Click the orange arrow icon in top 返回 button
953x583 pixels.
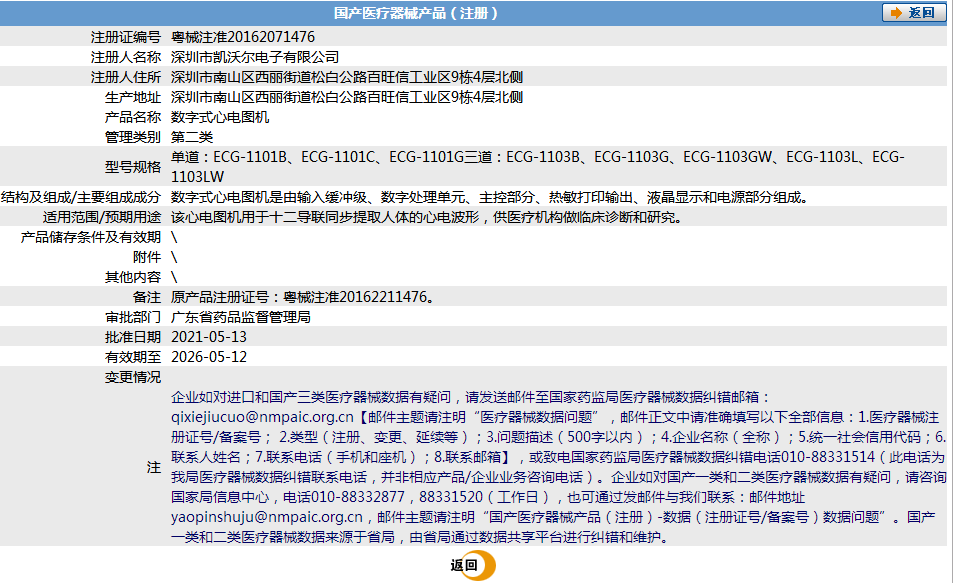pyautogui.click(x=896, y=13)
